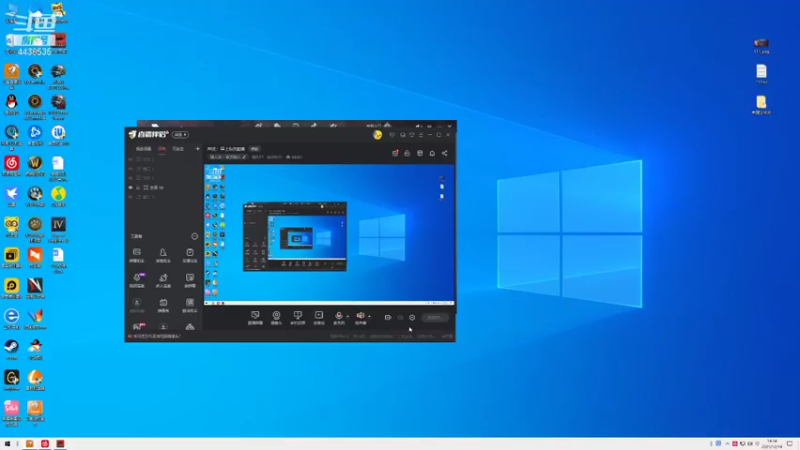
Task: Open the Windows Start button
Action: pos(7,444)
